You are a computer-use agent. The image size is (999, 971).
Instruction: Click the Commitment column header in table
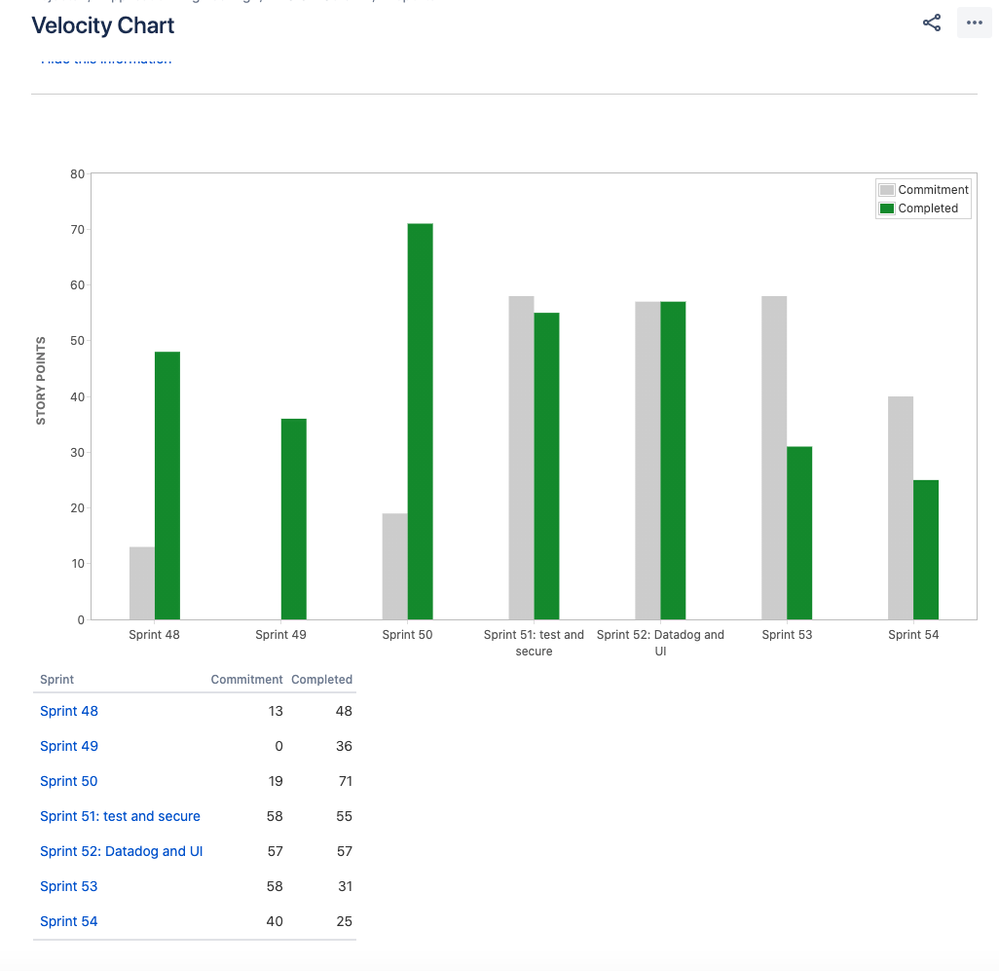247,679
